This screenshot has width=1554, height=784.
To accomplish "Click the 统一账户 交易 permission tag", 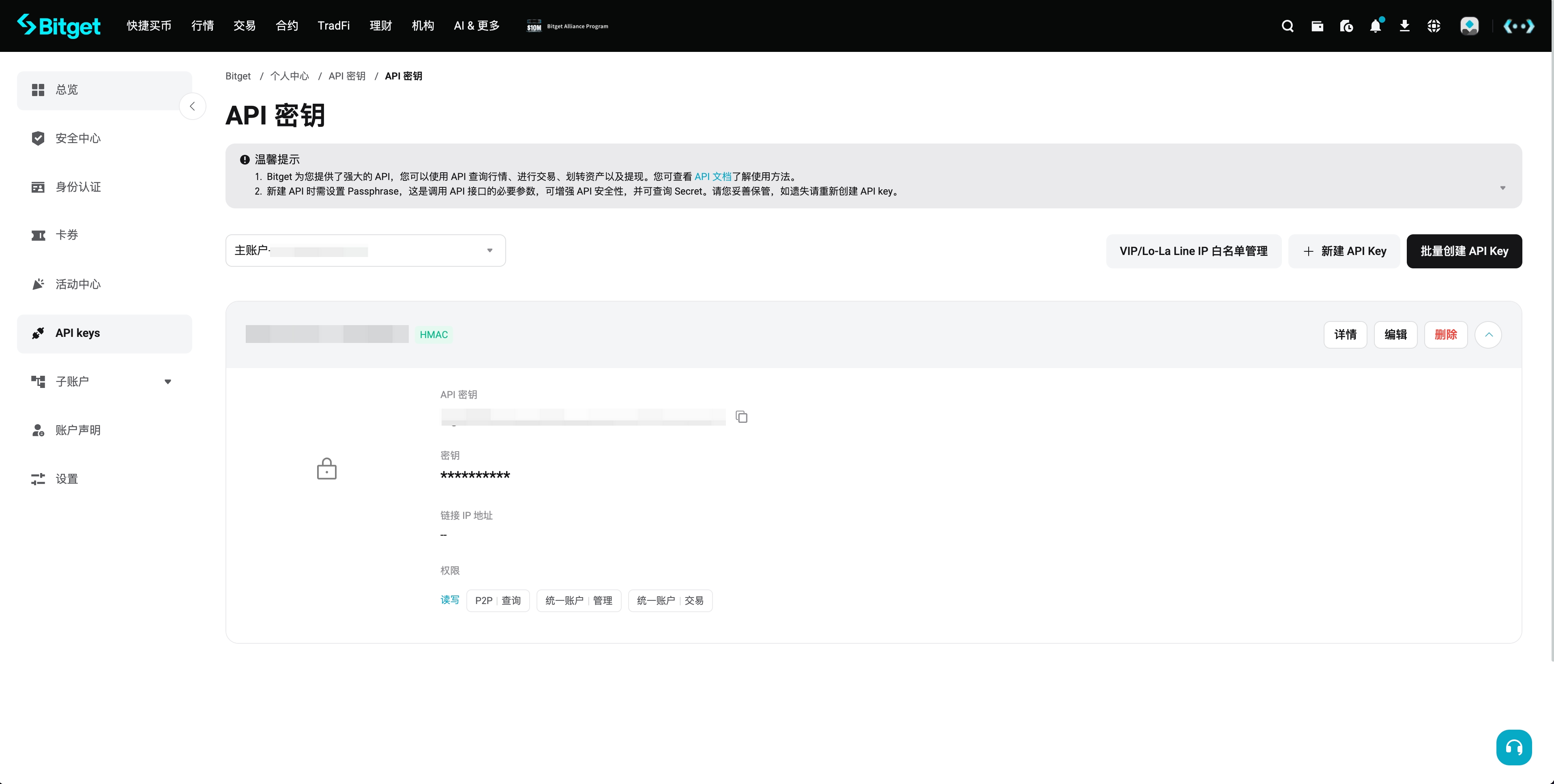I will pos(670,601).
